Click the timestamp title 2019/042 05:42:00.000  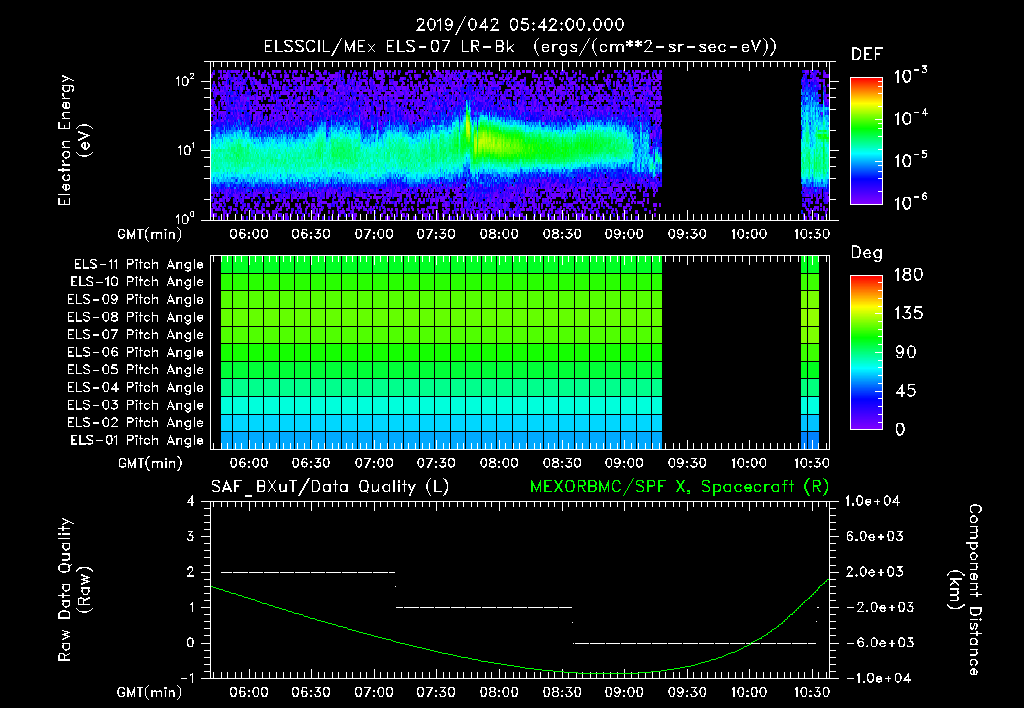520,25
